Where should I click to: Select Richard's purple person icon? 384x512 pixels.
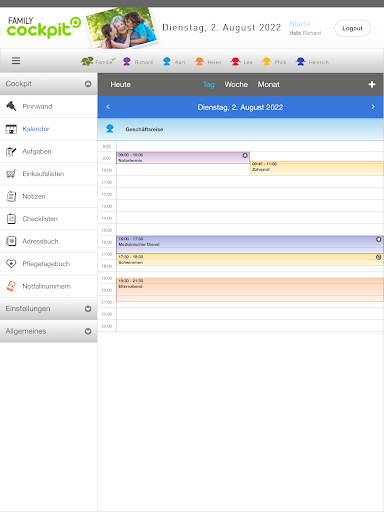(127, 61)
